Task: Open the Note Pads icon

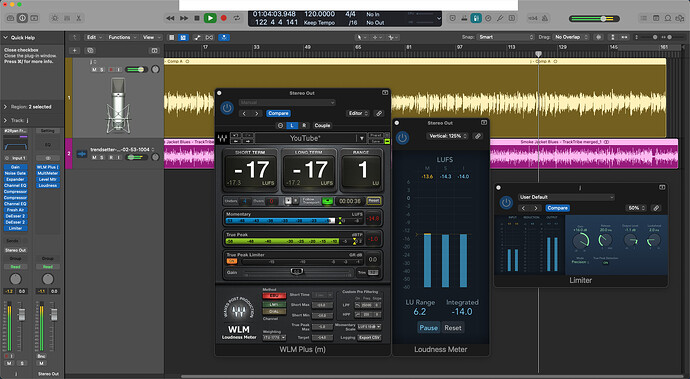Action: 656,18
